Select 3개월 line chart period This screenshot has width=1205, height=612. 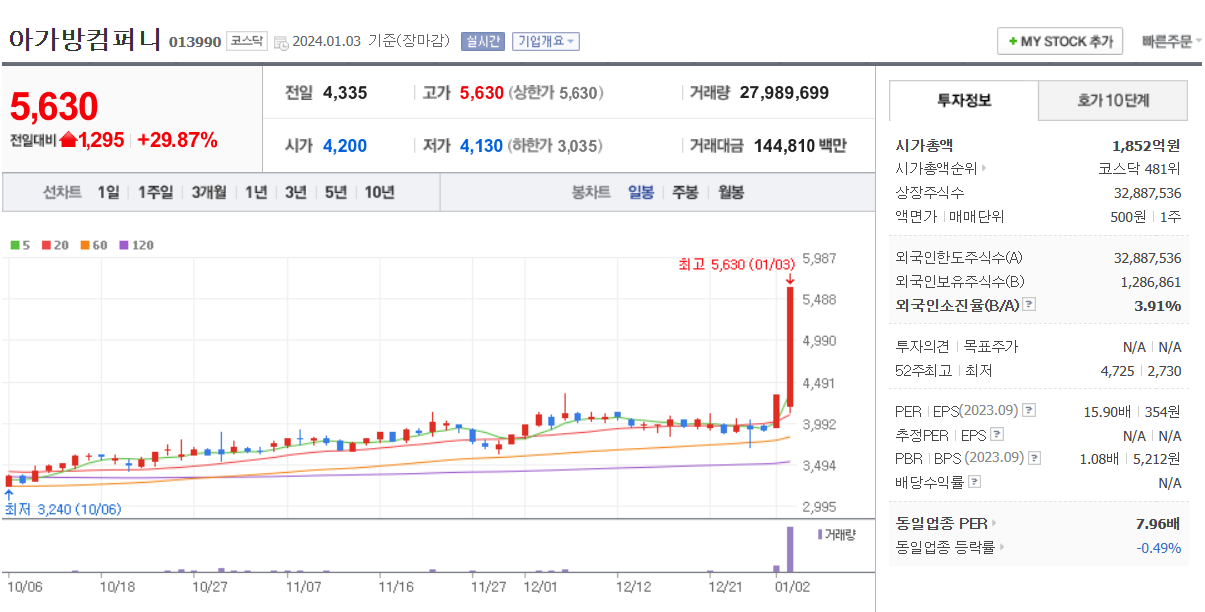(x=209, y=192)
